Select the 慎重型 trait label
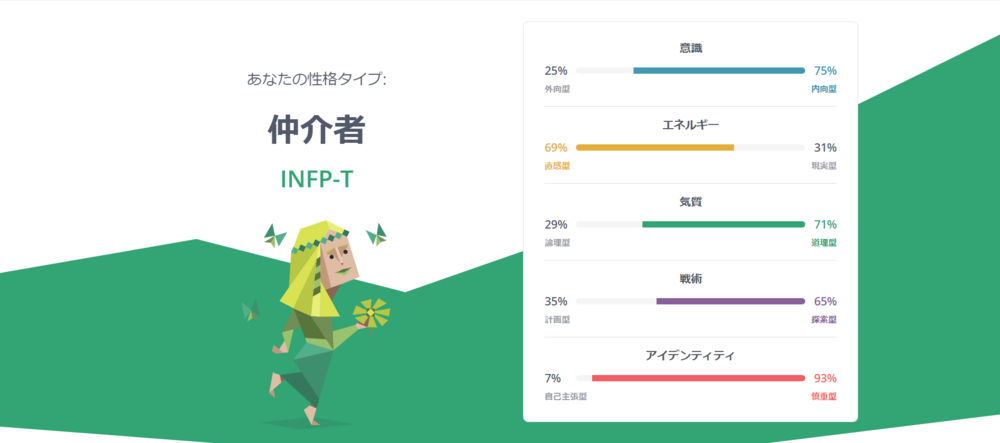Viewport: 1000px width, 443px height. pyautogui.click(x=823, y=397)
